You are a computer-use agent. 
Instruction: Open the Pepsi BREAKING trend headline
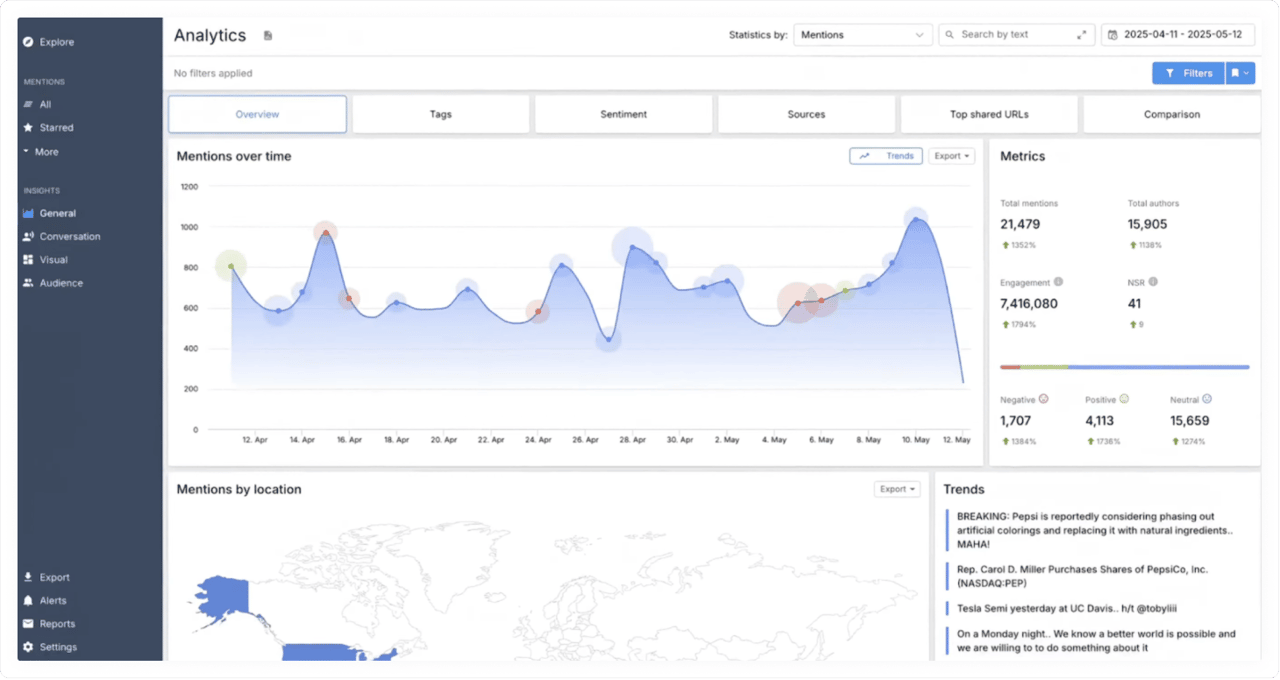(x=1095, y=530)
